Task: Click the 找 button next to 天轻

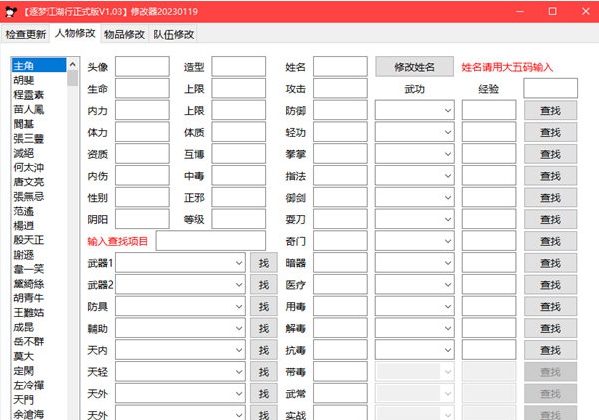Action: [x=264, y=372]
